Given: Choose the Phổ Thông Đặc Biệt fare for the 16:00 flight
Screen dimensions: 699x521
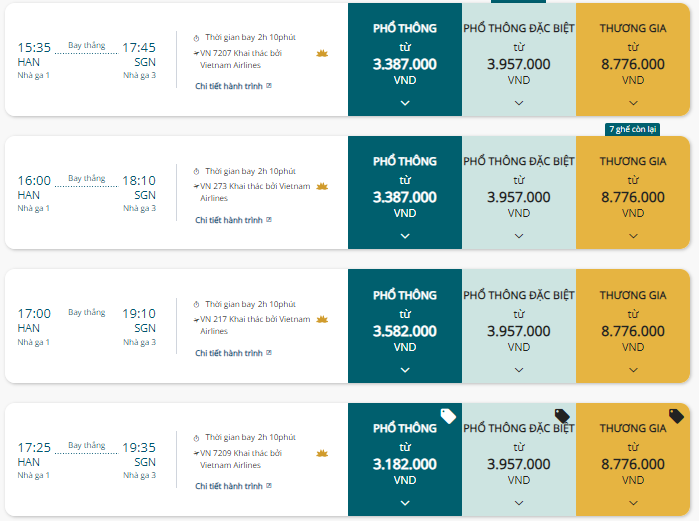Looking at the screenshot, I should point(519,193).
